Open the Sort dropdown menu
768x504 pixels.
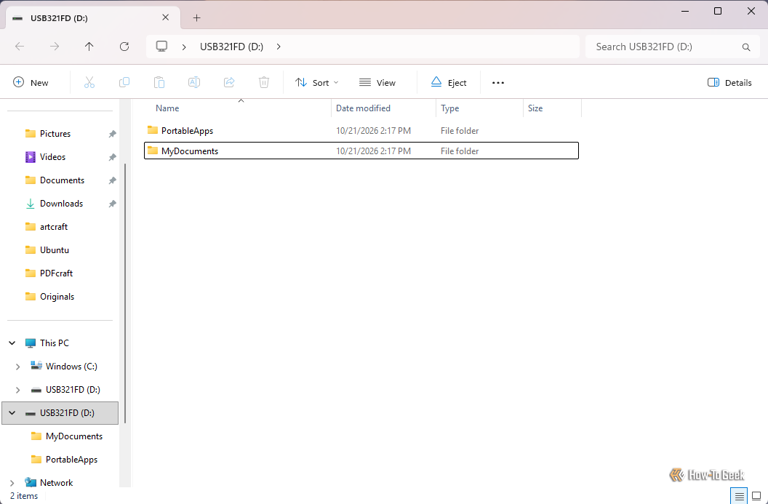[317, 83]
